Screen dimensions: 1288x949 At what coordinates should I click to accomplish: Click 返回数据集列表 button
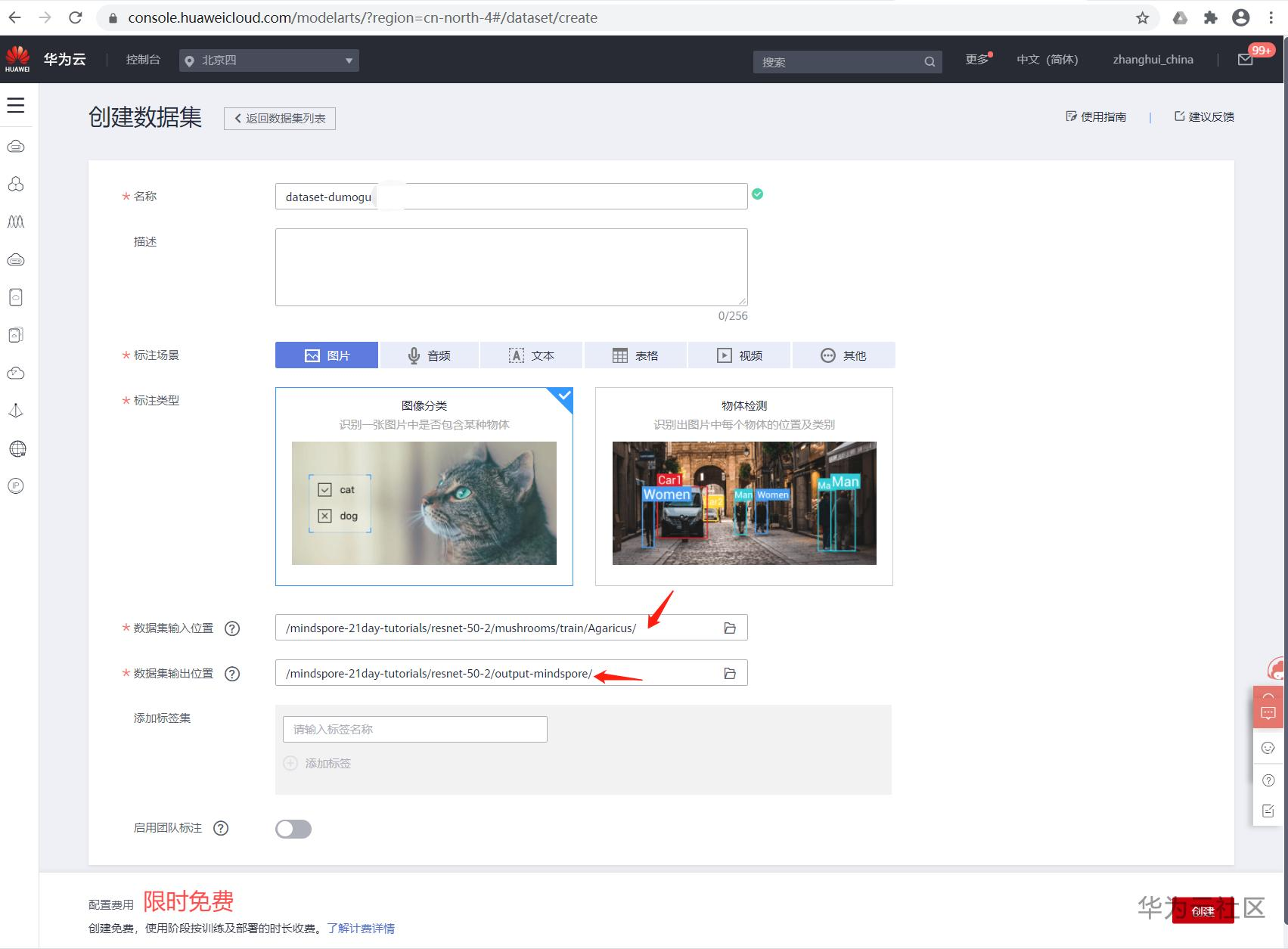tap(279, 118)
